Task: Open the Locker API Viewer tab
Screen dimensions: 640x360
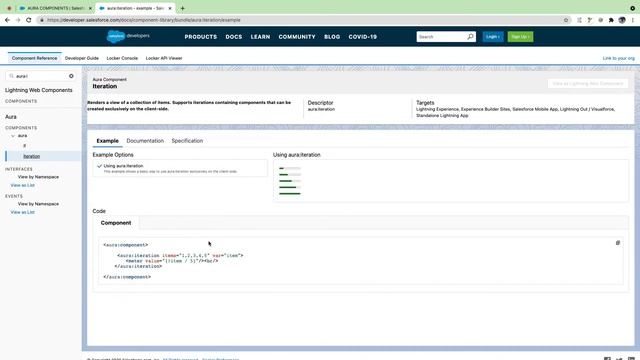Action: click(x=164, y=58)
